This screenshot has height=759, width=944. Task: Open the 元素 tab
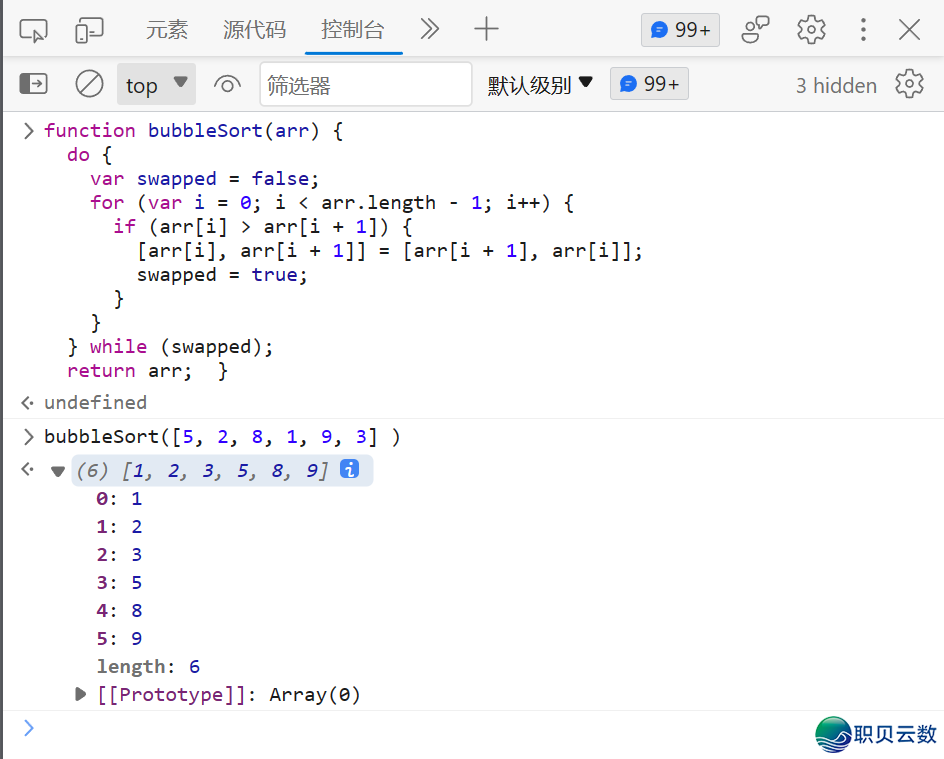[167, 30]
